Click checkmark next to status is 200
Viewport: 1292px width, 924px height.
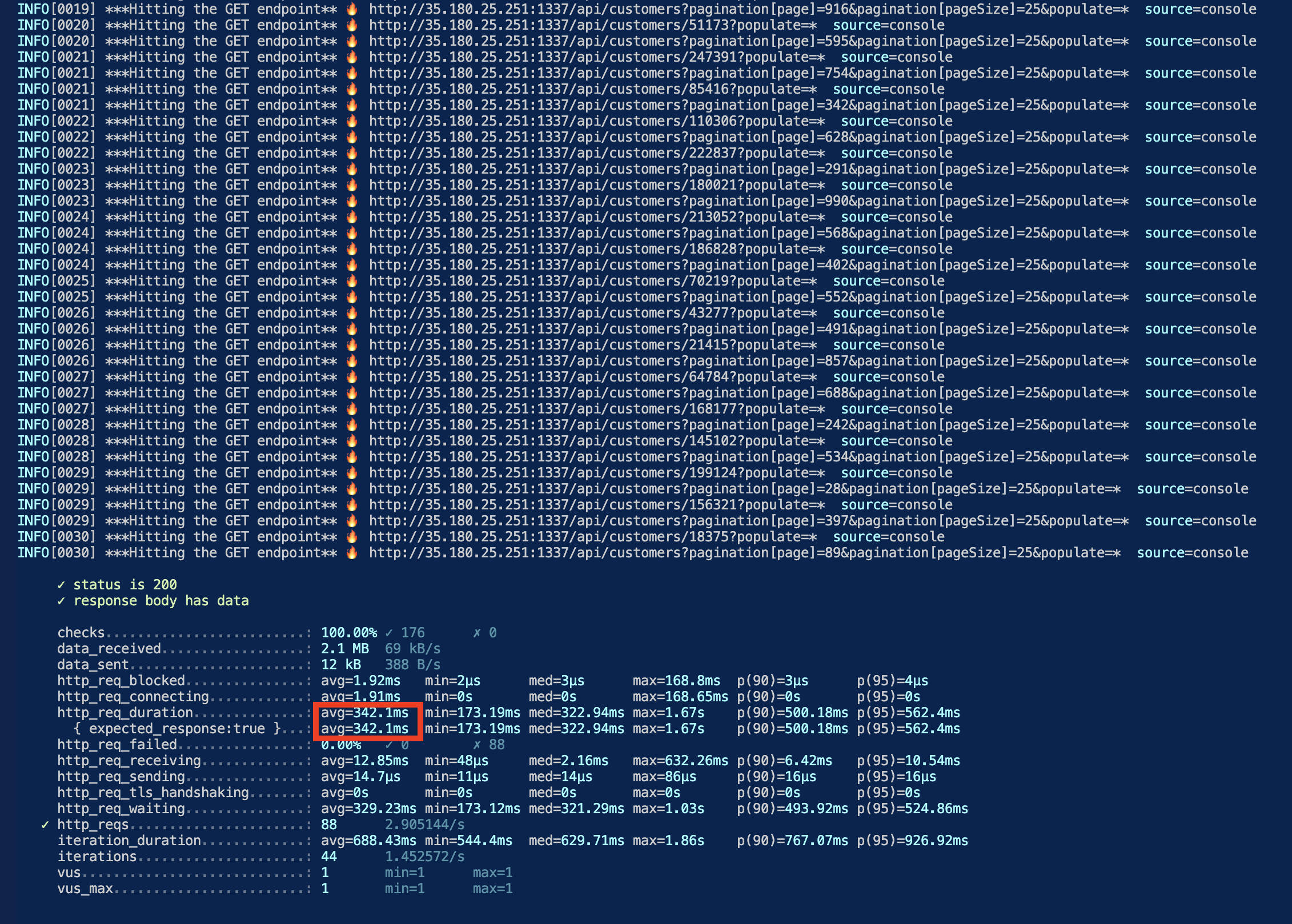61,585
